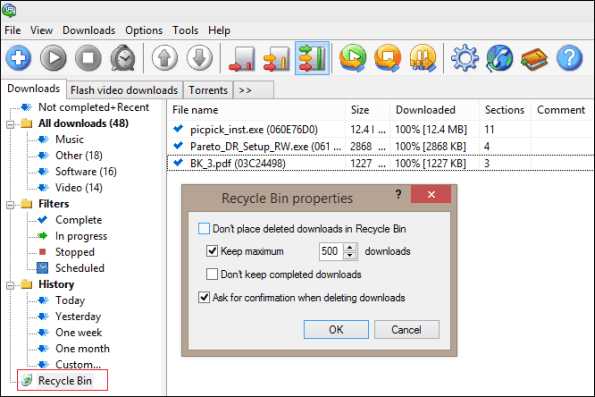Image resolution: width=595 pixels, height=397 pixels.
Task: Select the Downloads tab
Action: coord(33,89)
